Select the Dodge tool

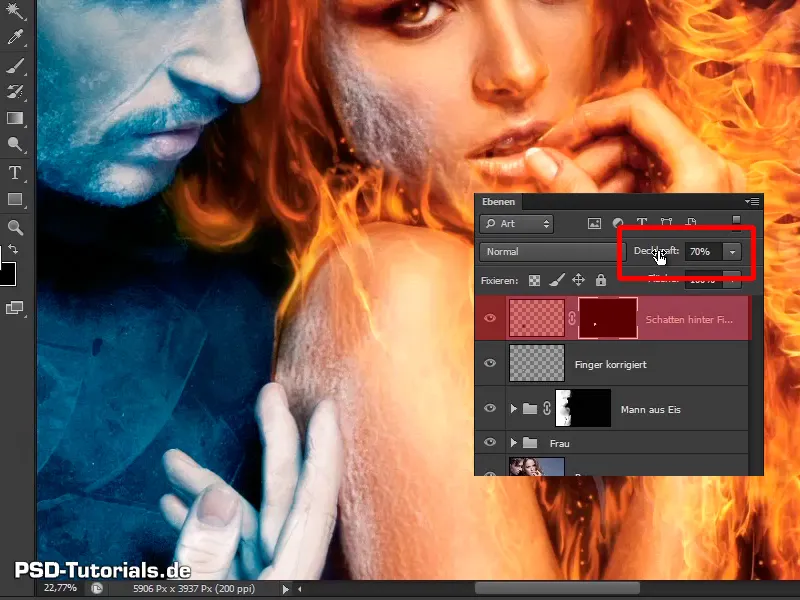15,145
